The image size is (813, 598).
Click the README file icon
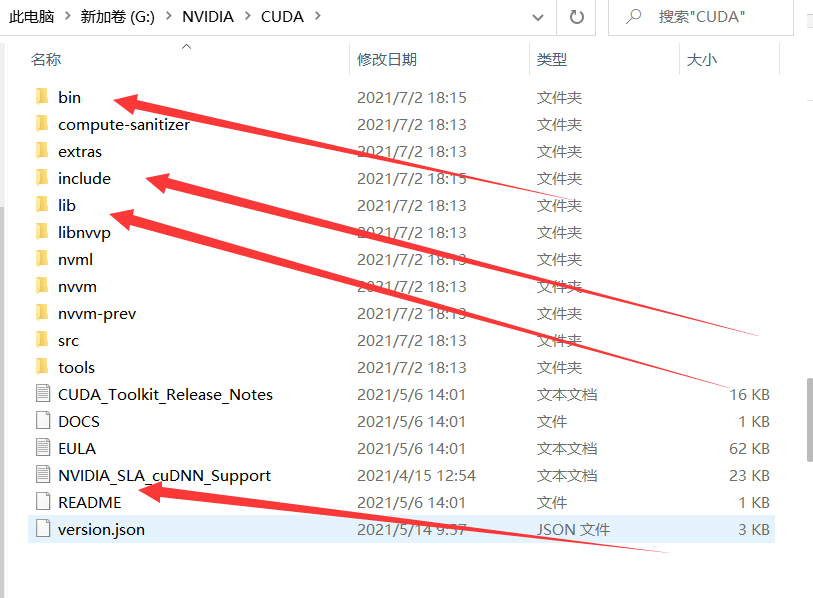[x=43, y=502]
